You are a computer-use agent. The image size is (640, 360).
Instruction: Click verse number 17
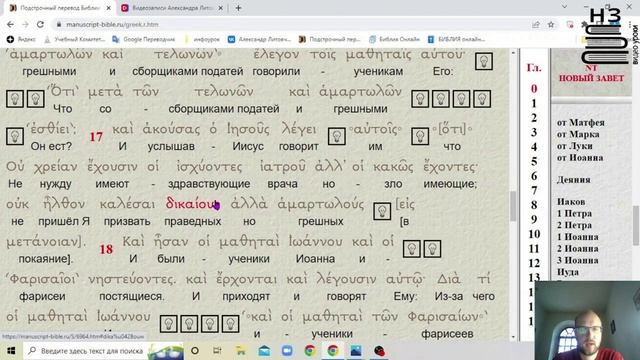(96, 137)
